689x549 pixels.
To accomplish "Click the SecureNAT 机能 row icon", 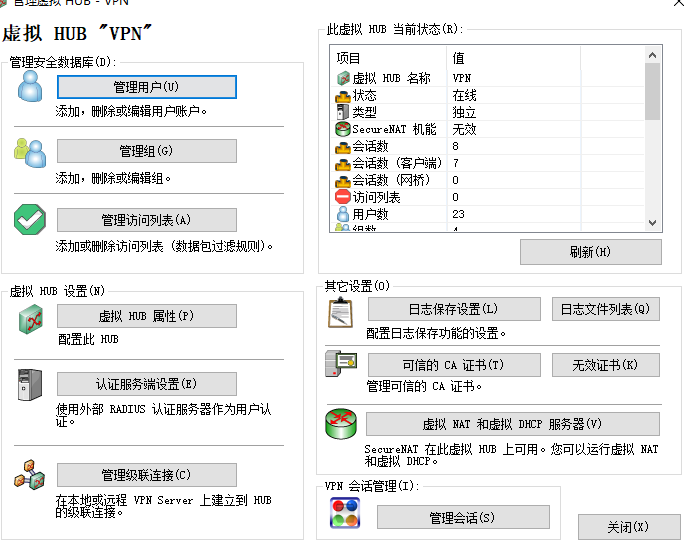I will pos(343,129).
